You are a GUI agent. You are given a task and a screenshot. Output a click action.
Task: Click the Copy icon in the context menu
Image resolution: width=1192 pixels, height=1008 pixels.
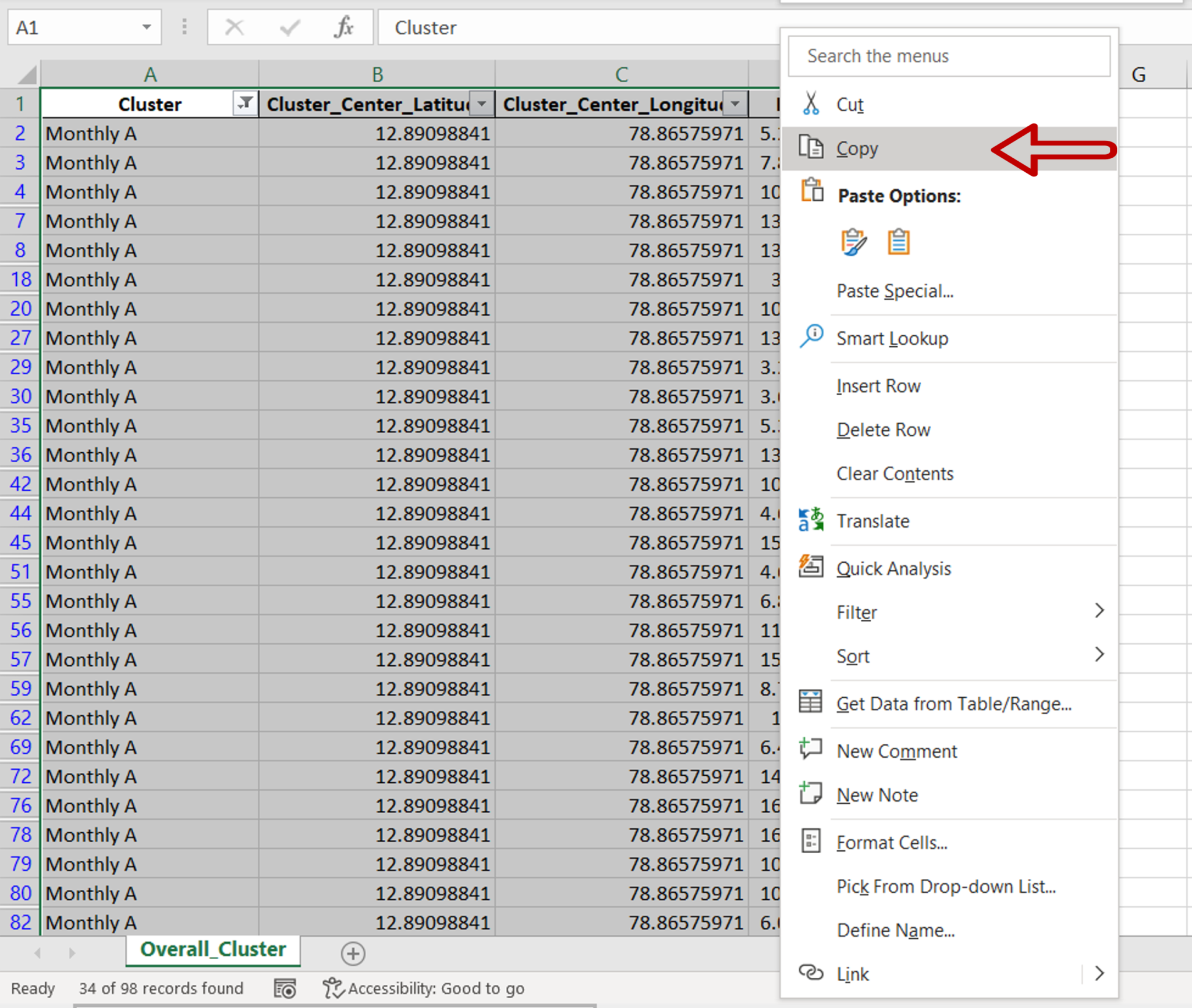[811, 147]
